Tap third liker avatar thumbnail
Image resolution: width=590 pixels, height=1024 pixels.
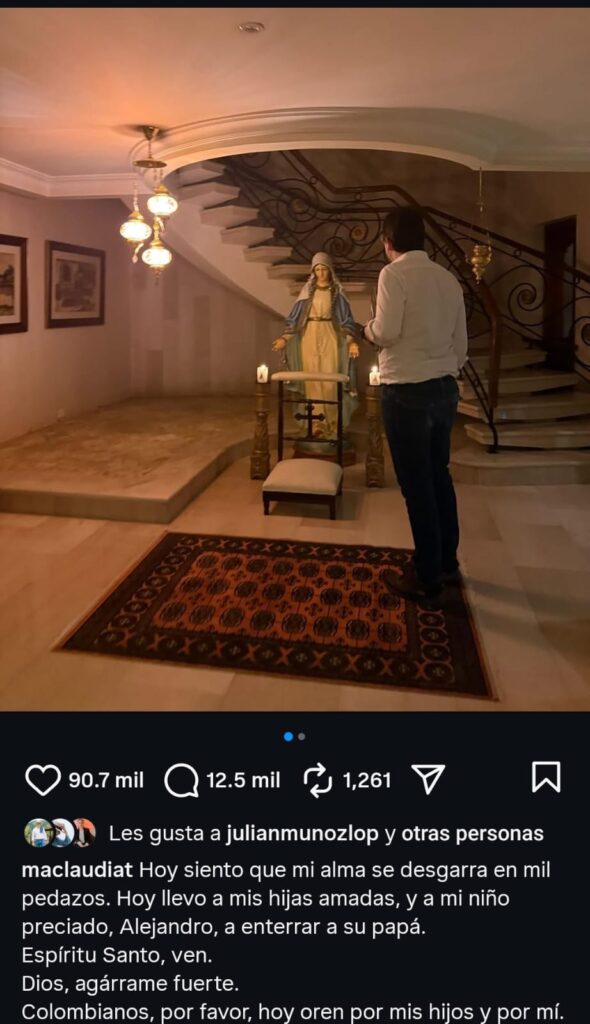tap(84, 833)
